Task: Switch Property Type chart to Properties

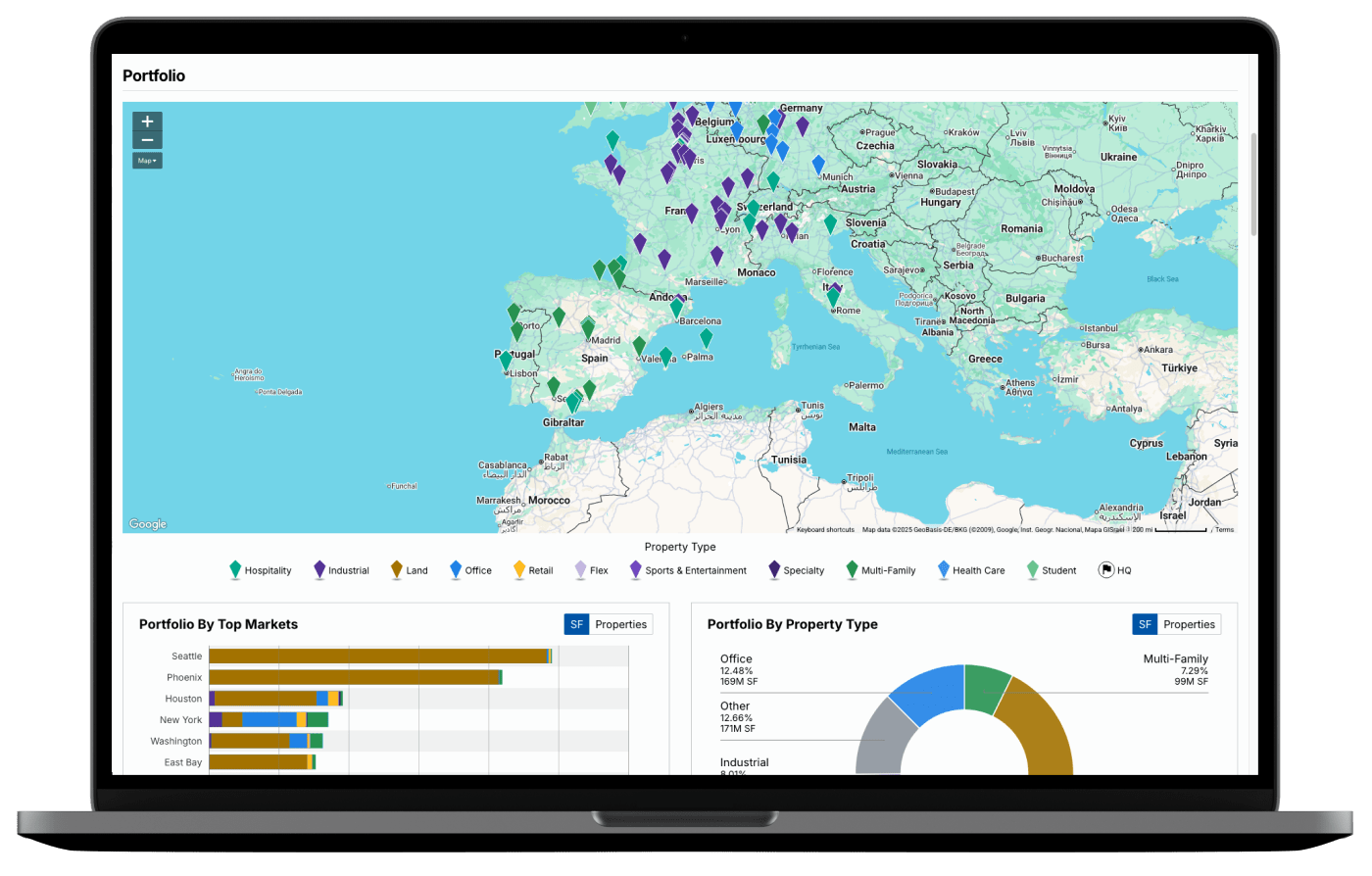Action: pos(1189,624)
